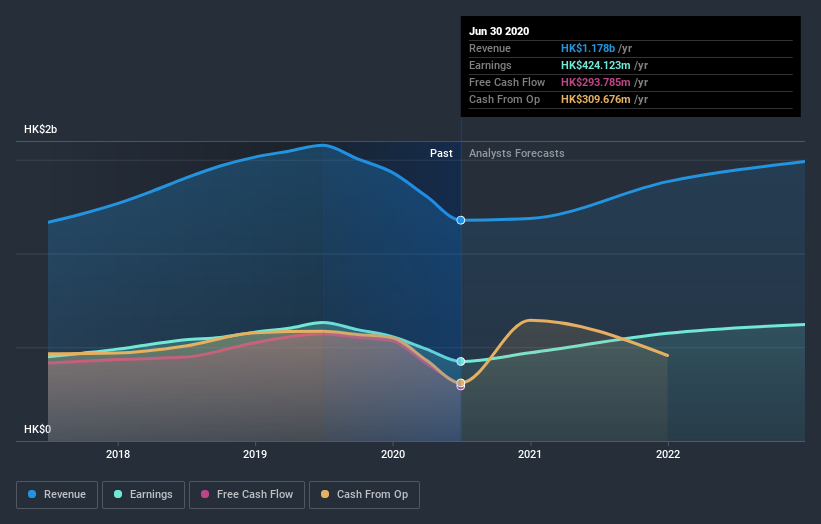Click the Past section label
Screen dimensions: 821x524
(x=441, y=153)
